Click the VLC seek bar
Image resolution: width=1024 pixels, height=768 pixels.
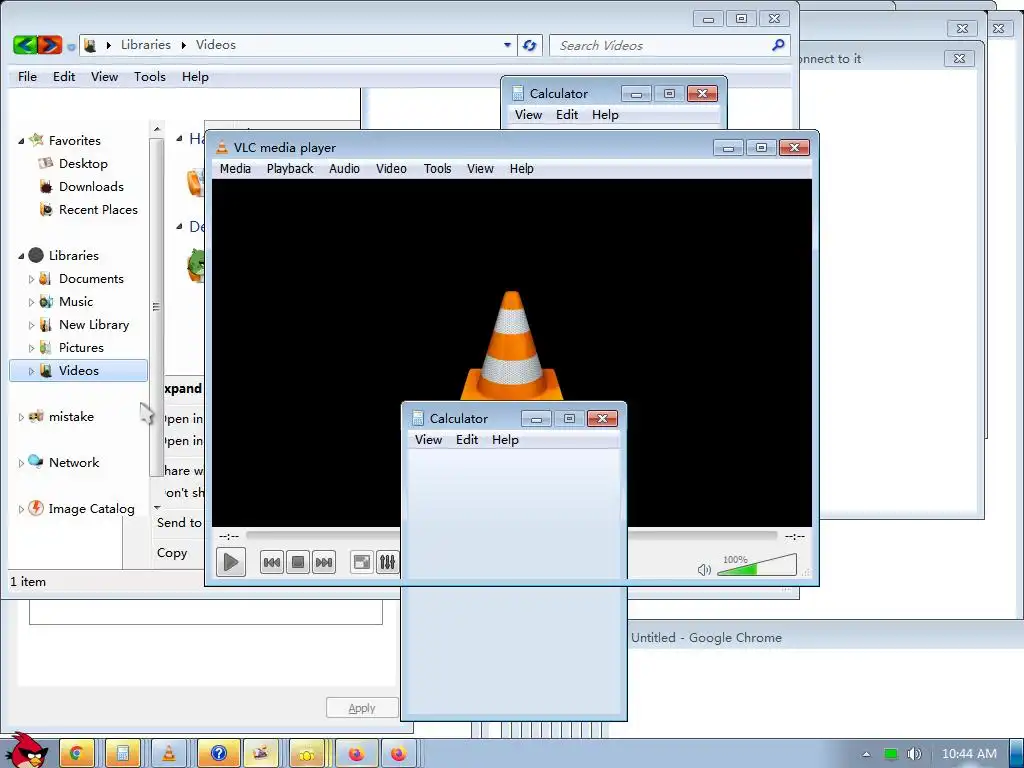pyautogui.click(x=511, y=536)
